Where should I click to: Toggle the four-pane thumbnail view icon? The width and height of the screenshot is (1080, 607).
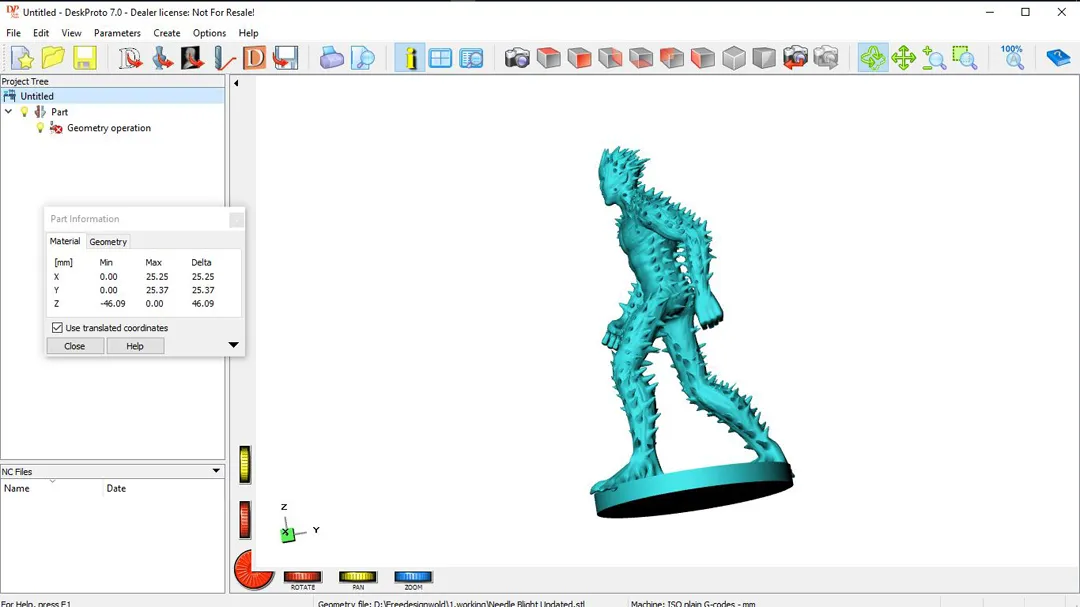440,59
